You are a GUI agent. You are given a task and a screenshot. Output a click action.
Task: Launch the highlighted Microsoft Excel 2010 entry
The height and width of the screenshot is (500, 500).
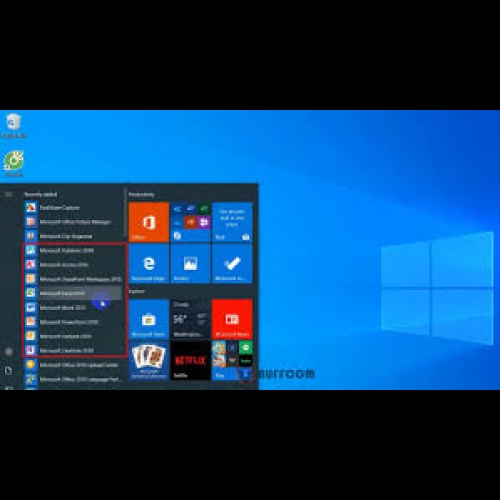pyautogui.click(x=73, y=293)
